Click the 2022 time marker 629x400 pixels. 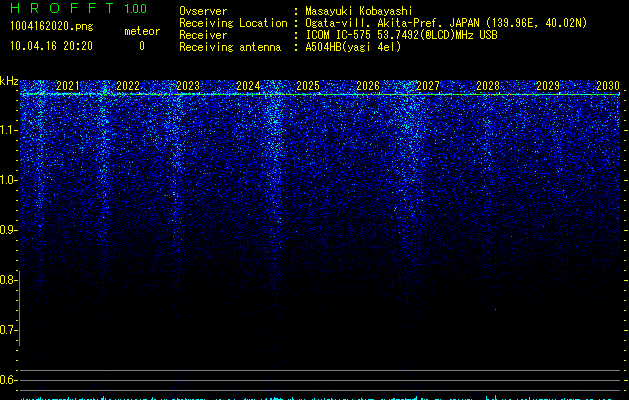(x=128, y=86)
